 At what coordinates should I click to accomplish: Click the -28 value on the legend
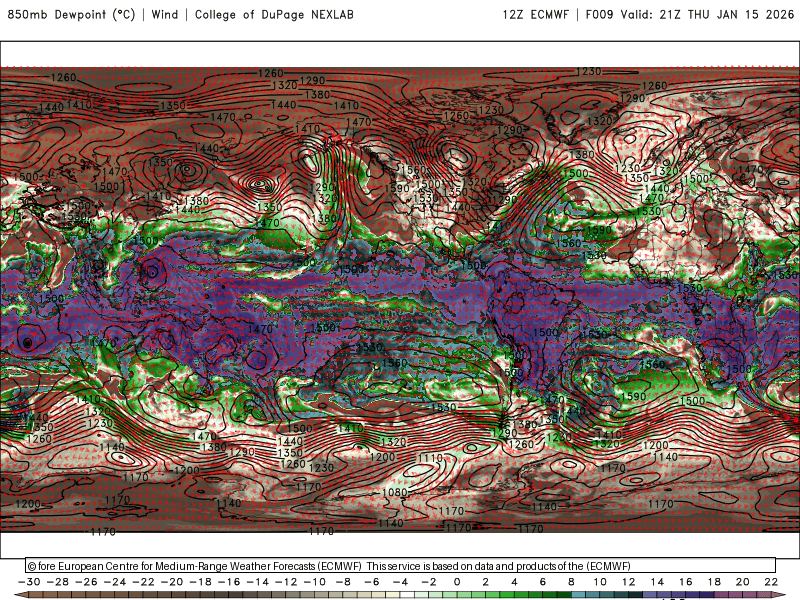[x=58, y=582]
